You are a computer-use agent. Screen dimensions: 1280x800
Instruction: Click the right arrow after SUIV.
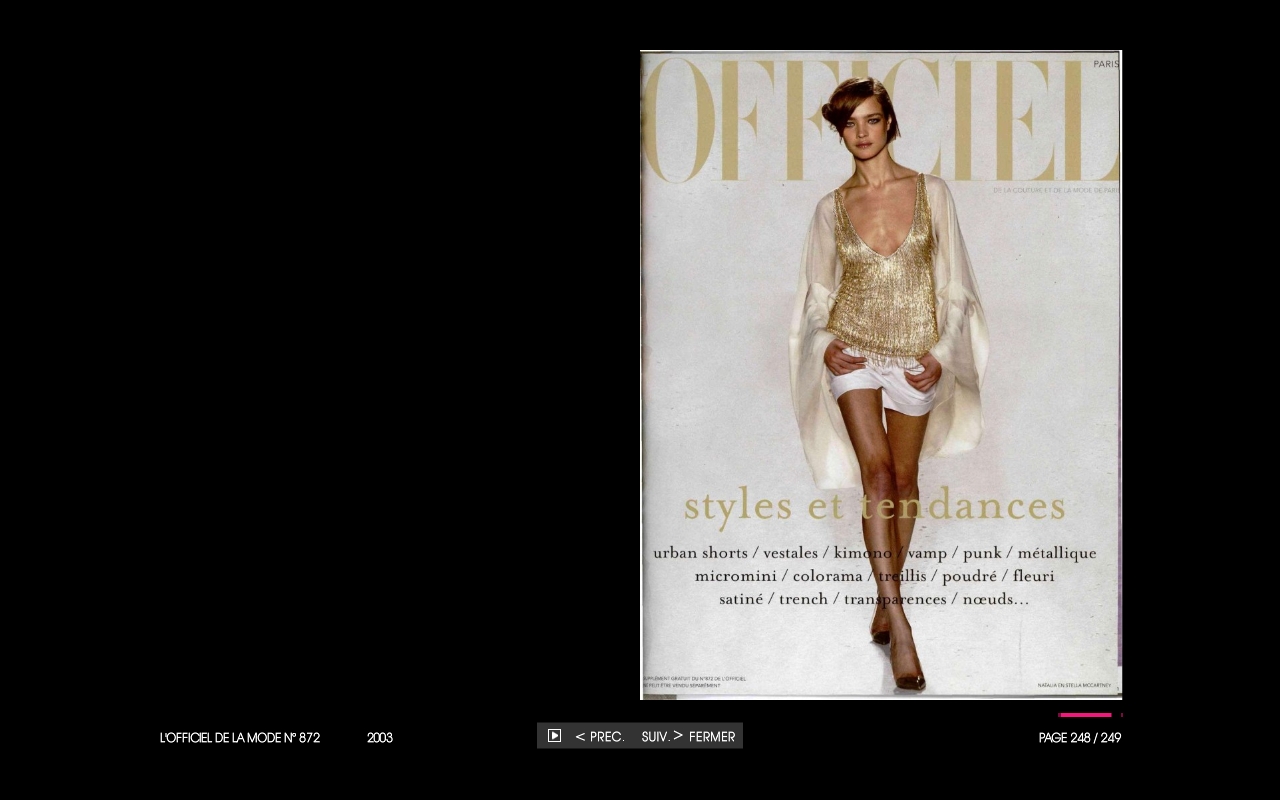[x=678, y=736]
